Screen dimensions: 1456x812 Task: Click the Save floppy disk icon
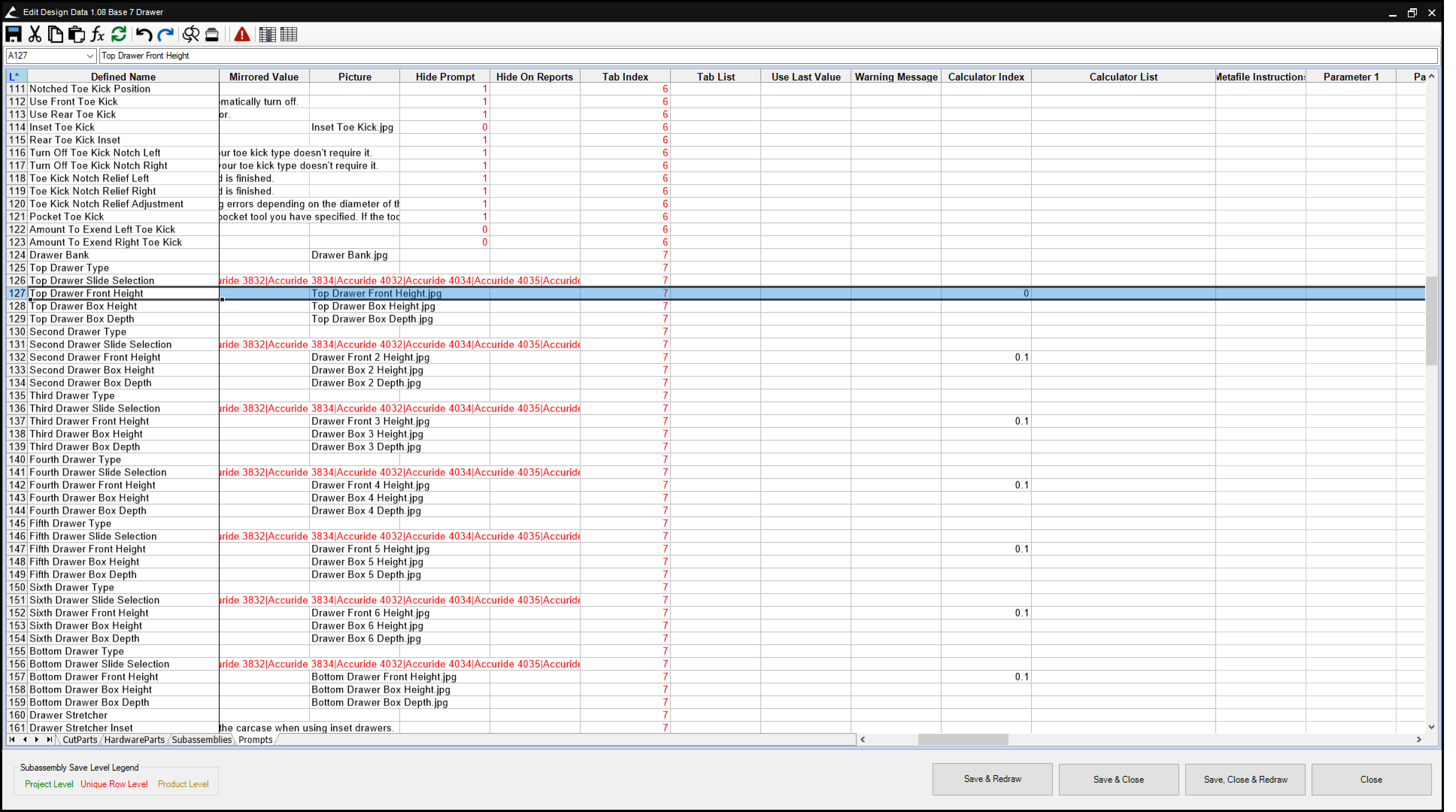pos(14,35)
